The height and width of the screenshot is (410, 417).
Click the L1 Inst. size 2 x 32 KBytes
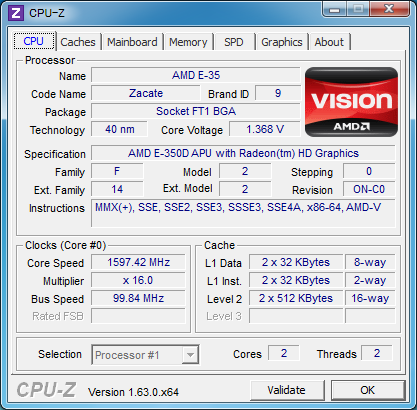tap(296, 280)
